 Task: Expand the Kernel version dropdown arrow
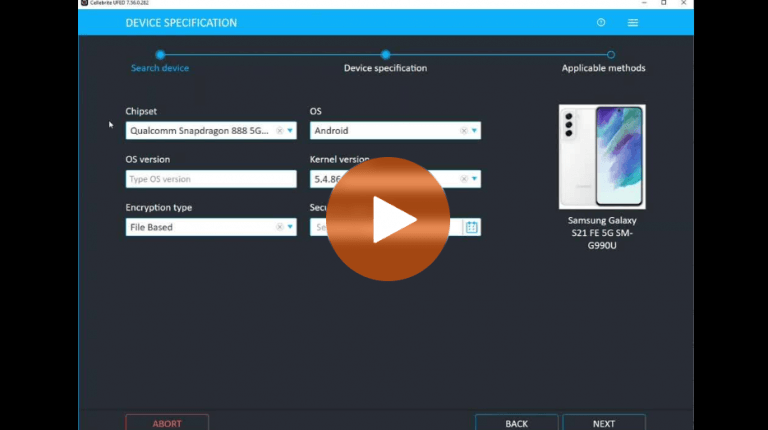474,179
